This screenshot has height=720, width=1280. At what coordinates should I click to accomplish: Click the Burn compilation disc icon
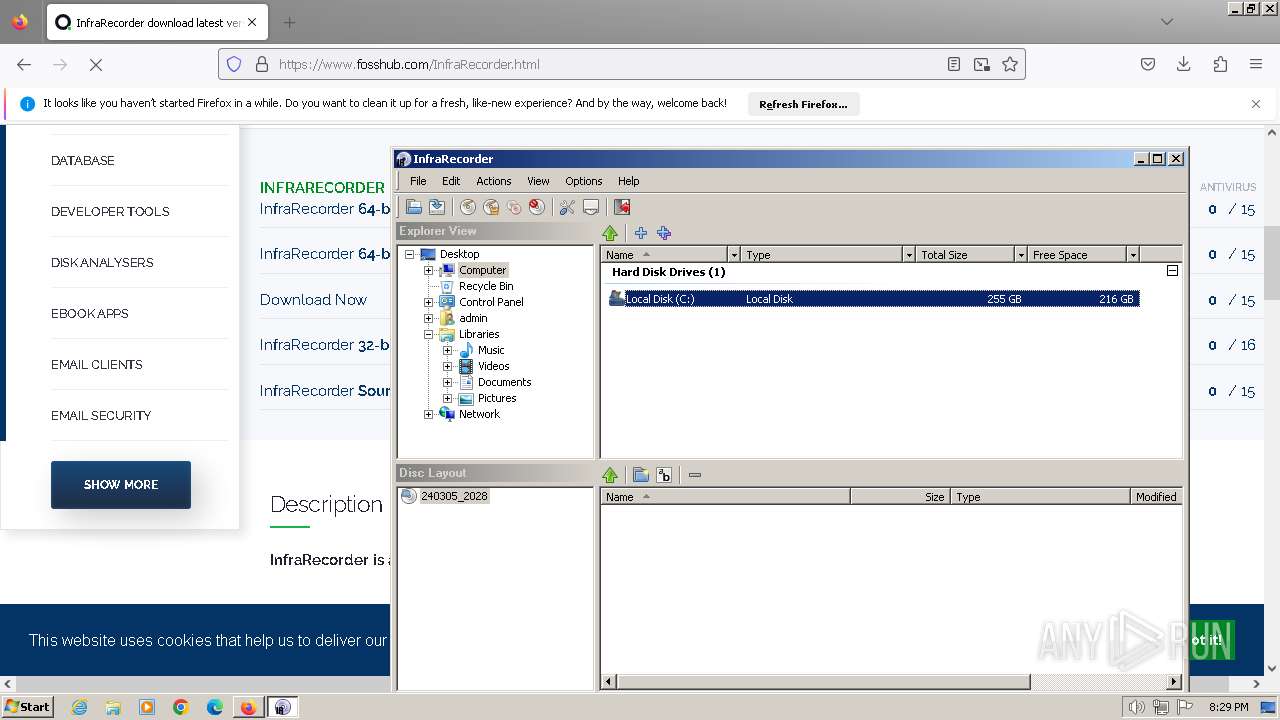tap(468, 207)
